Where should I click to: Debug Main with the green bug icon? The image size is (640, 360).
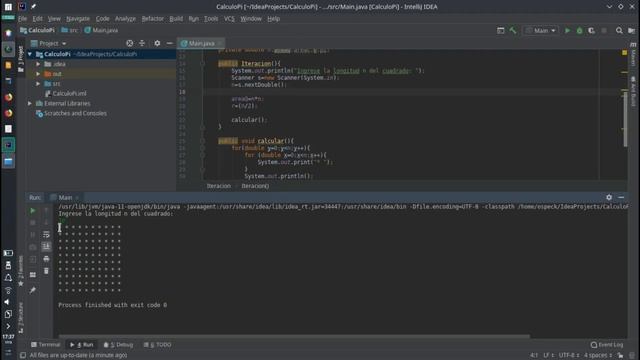pyautogui.click(x=579, y=30)
